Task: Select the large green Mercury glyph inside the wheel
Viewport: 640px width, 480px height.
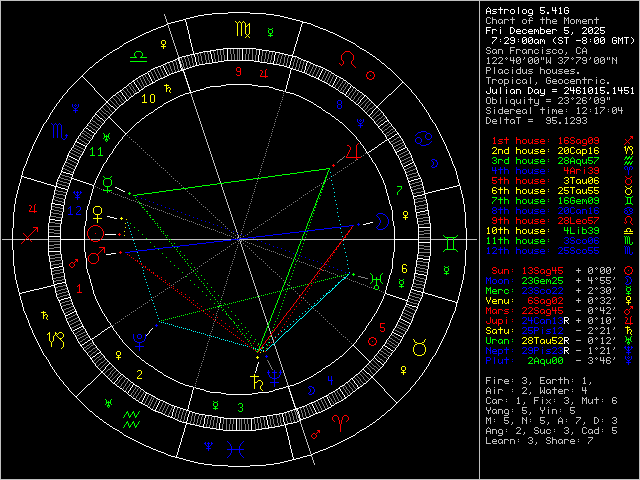Action: click(x=107, y=184)
